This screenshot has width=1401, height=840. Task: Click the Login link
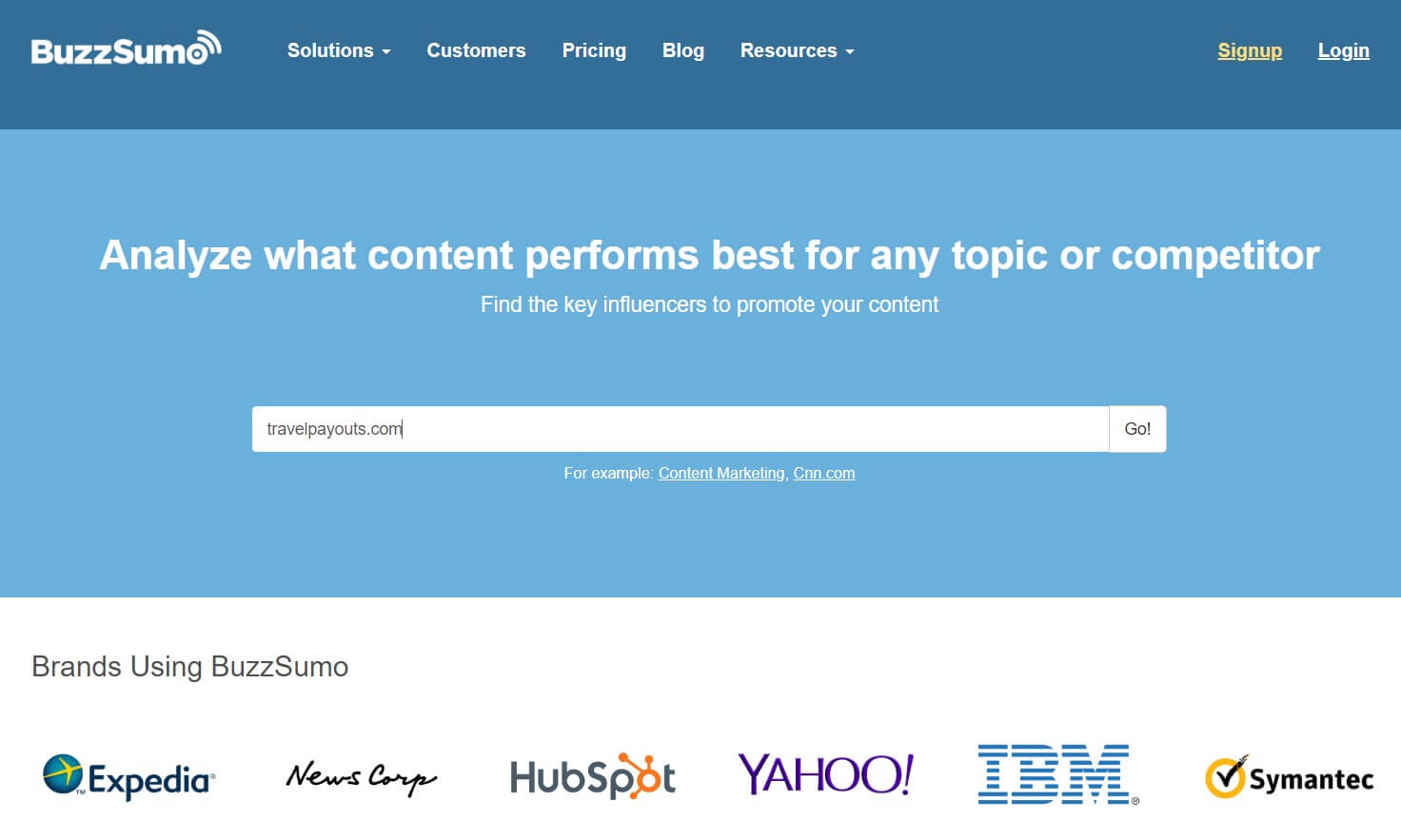[1343, 50]
